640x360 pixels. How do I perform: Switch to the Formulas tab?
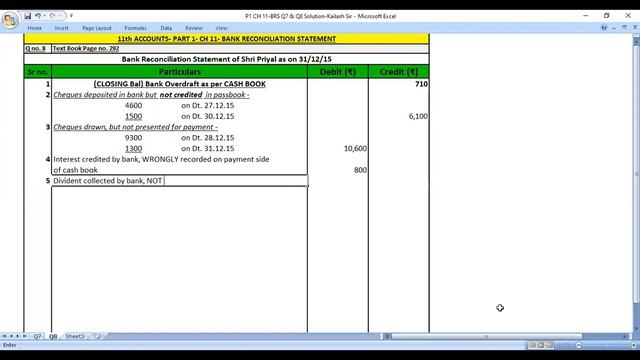135,28
